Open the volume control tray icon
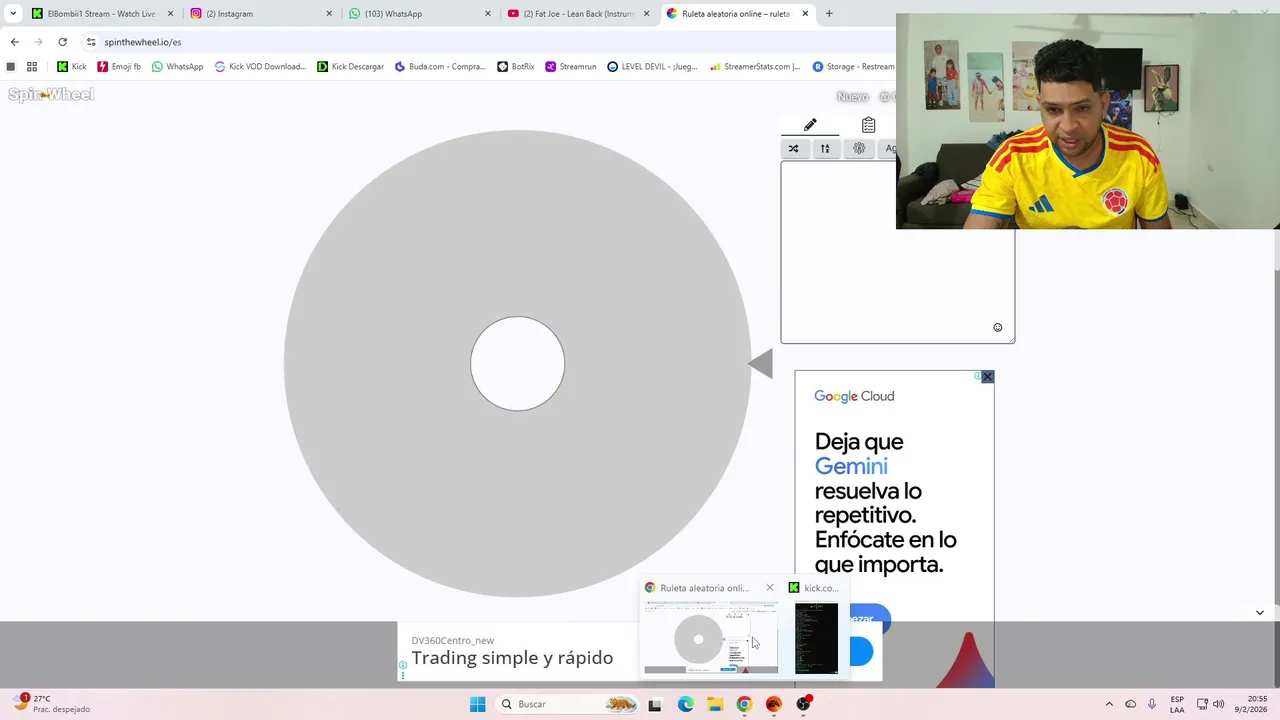The width and height of the screenshot is (1280, 720). pyautogui.click(x=1219, y=704)
